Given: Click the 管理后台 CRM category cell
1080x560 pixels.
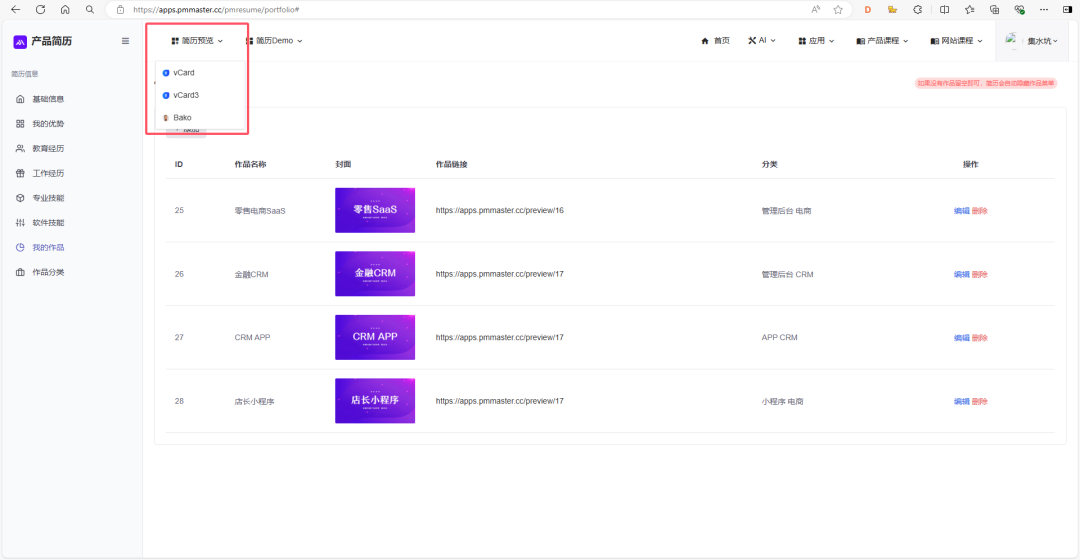Looking at the screenshot, I should coord(787,275).
